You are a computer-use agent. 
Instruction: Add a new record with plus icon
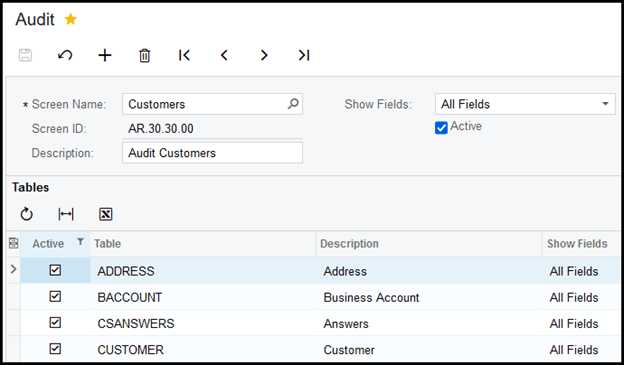pyautogui.click(x=105, y=55)
